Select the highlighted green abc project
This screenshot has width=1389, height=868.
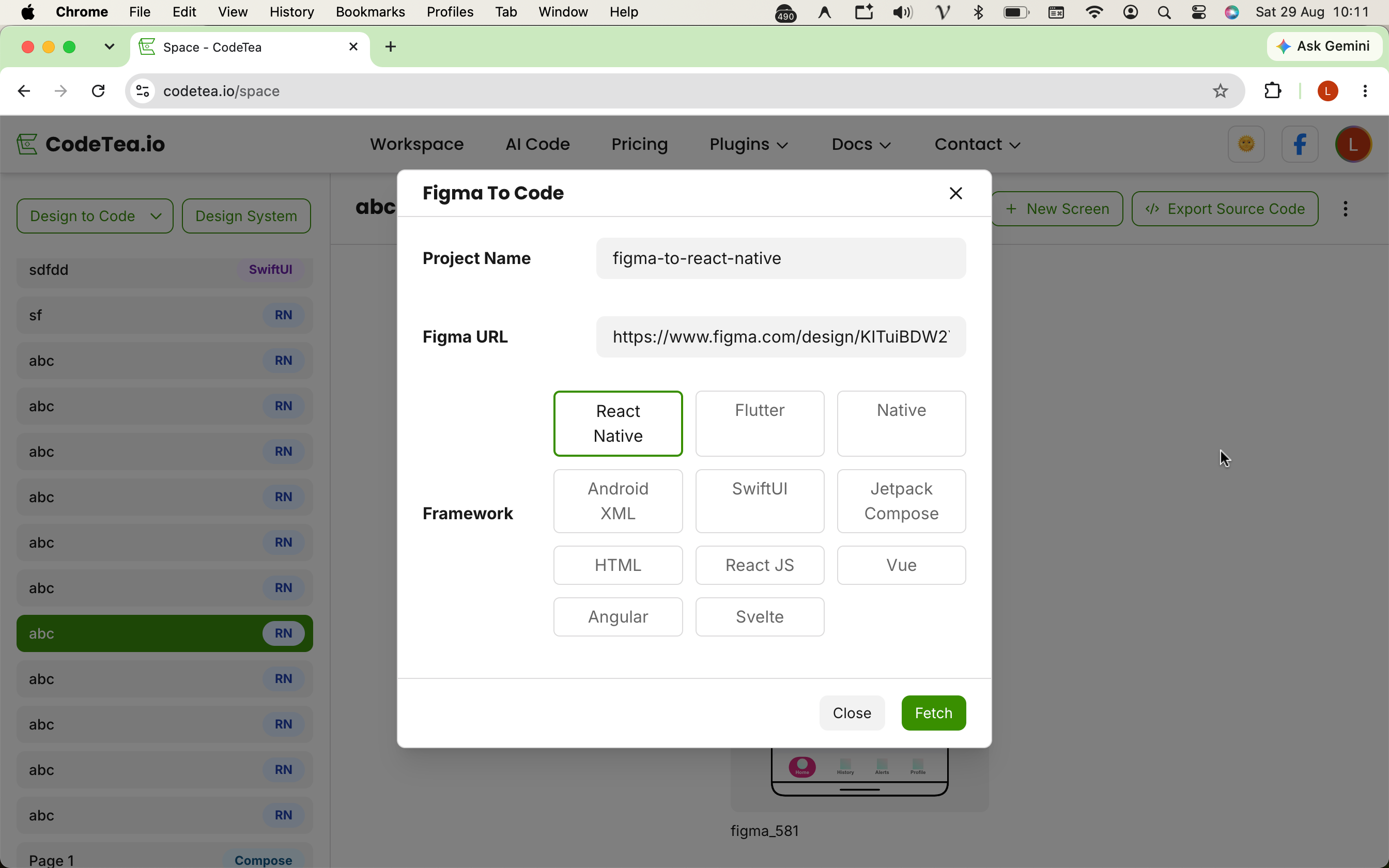point(165,633)
